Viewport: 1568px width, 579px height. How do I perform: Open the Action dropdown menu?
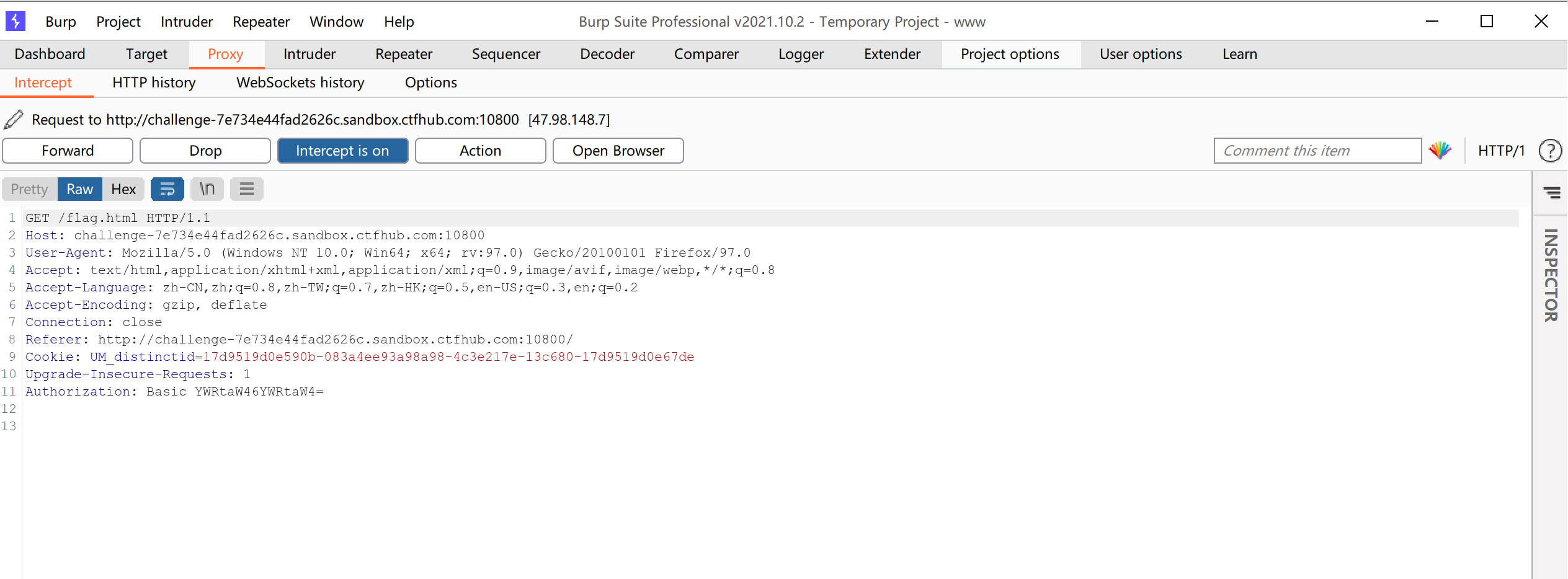point(480,151)
